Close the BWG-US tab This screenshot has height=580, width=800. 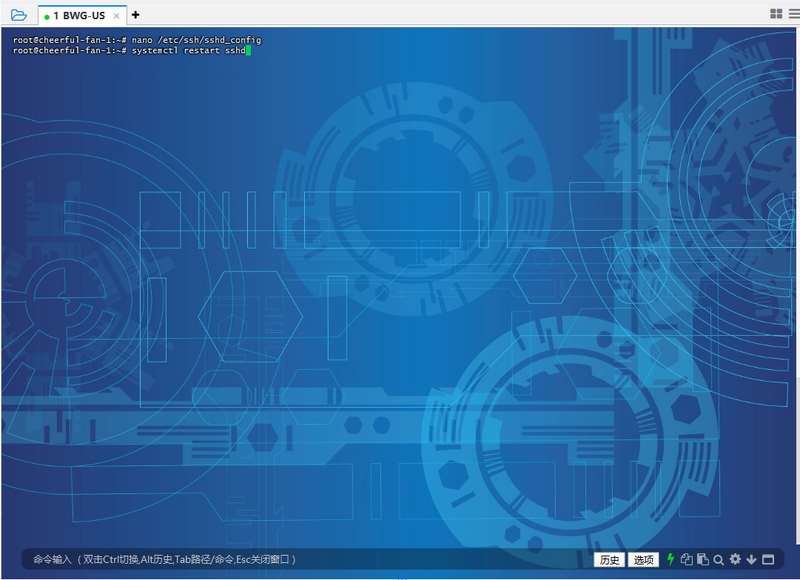tap(116, 15)
